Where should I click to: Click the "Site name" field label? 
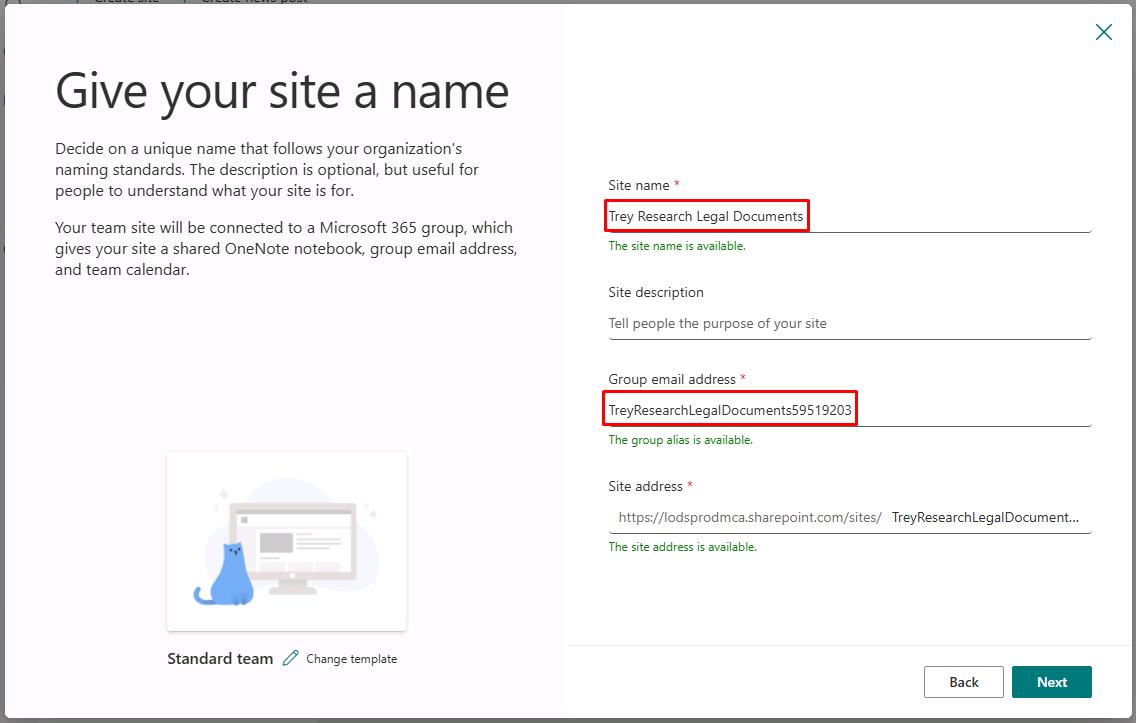pyautogui.click(x=638, y=185)
